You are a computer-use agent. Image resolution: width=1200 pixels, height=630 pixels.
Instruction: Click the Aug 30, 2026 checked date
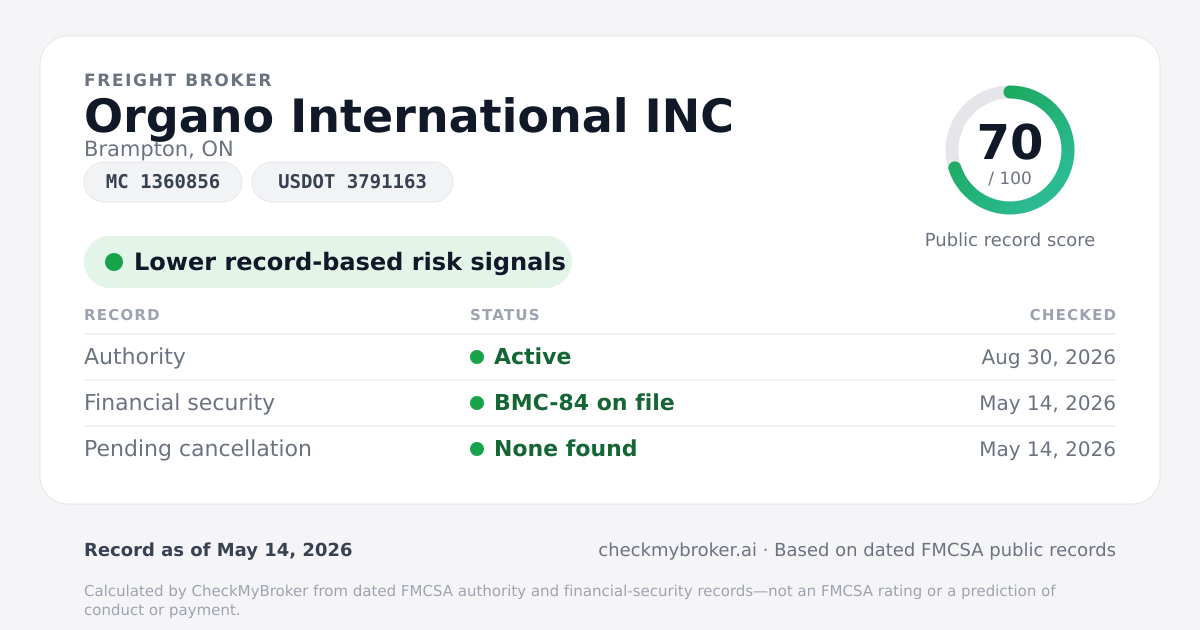point(1048,357)
